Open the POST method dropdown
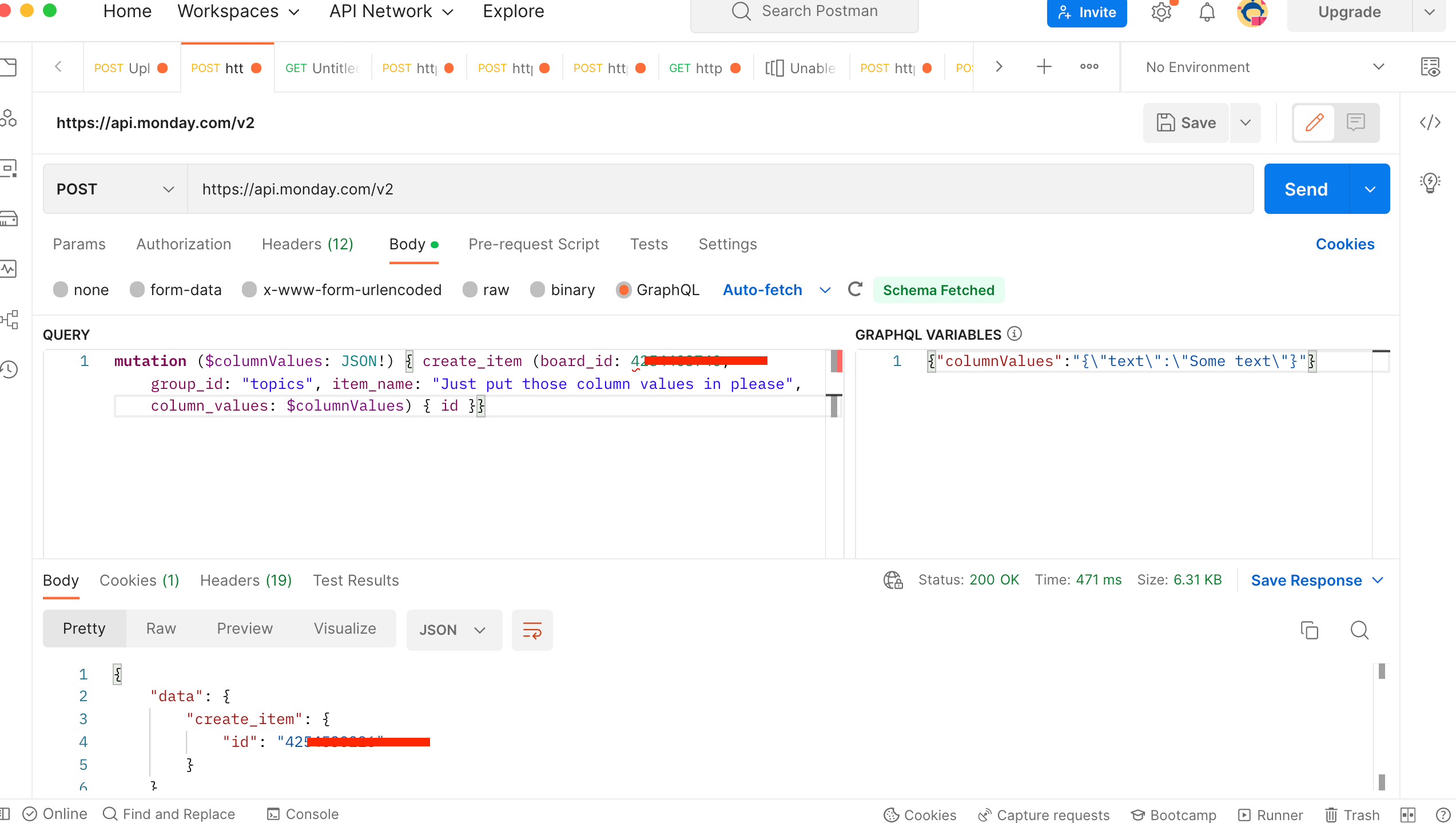This screenshot has width=1456, height=823. (115, 189)
